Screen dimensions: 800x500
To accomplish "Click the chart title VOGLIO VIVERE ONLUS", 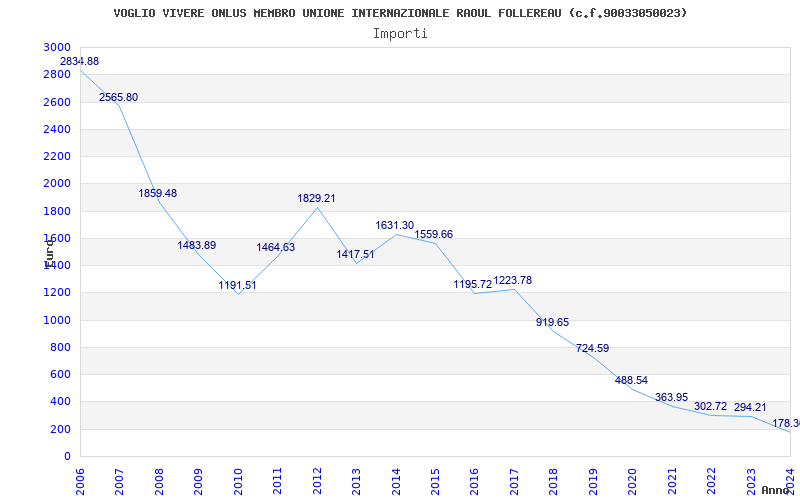I will (x=400, y=13).
